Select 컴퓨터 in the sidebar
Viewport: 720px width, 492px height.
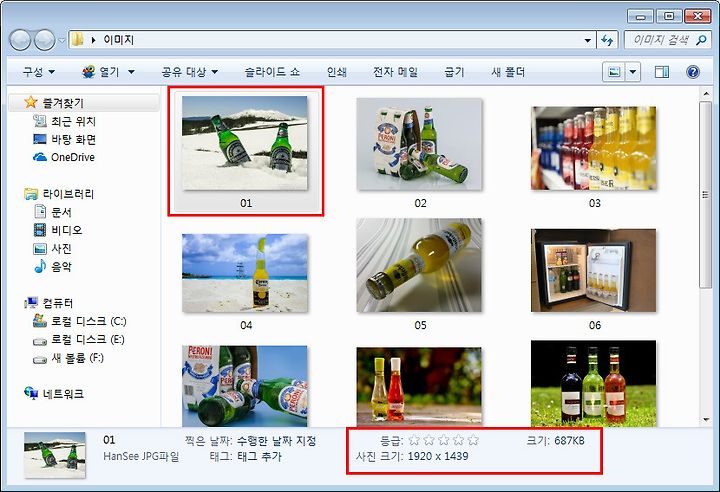click(x=49, y=303)
